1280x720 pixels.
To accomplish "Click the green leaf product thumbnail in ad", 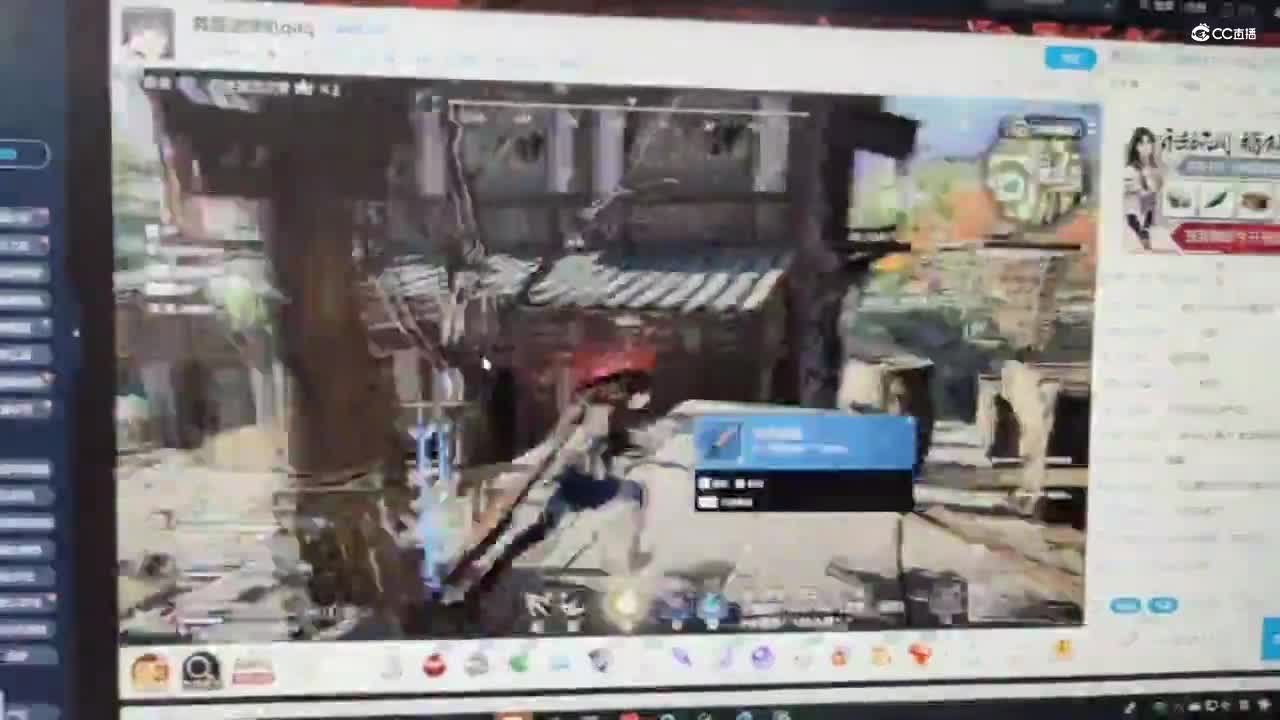I will pyautogui.click(x=1217, y=201).
